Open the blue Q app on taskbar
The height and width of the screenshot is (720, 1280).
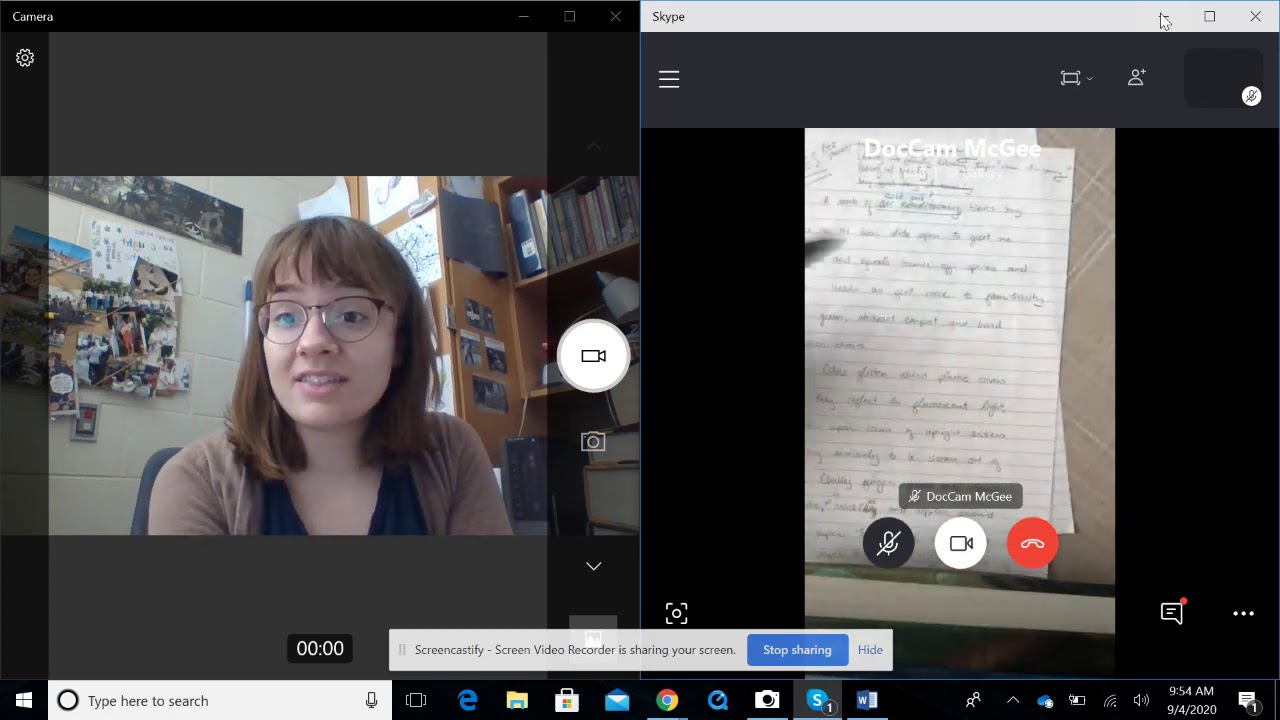717,700
